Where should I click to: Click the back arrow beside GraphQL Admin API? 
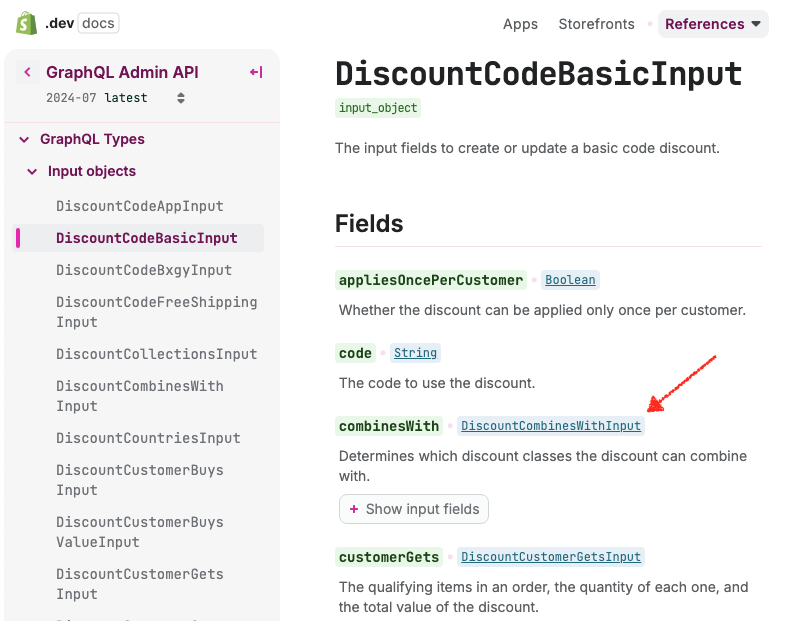click(27, 72)
